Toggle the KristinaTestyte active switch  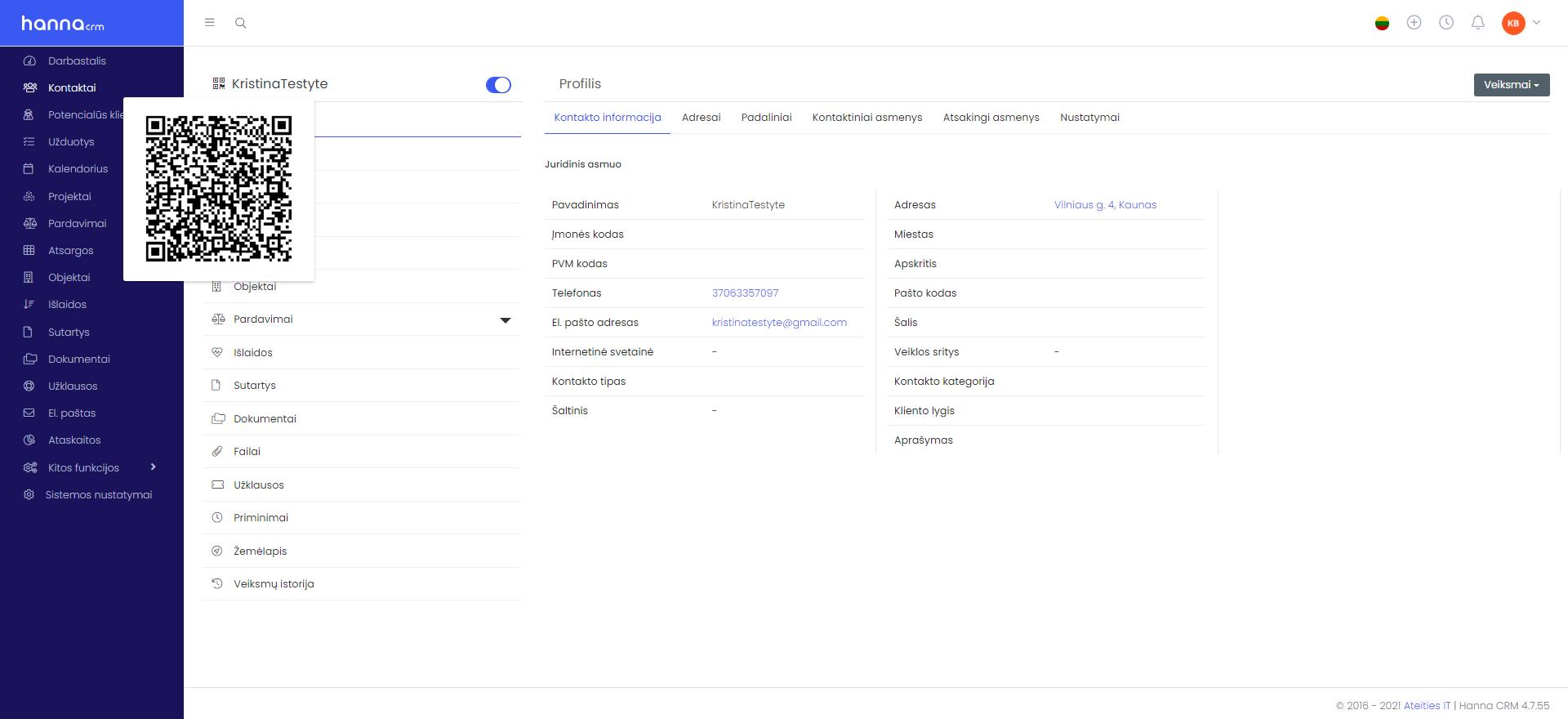point(498,85)
